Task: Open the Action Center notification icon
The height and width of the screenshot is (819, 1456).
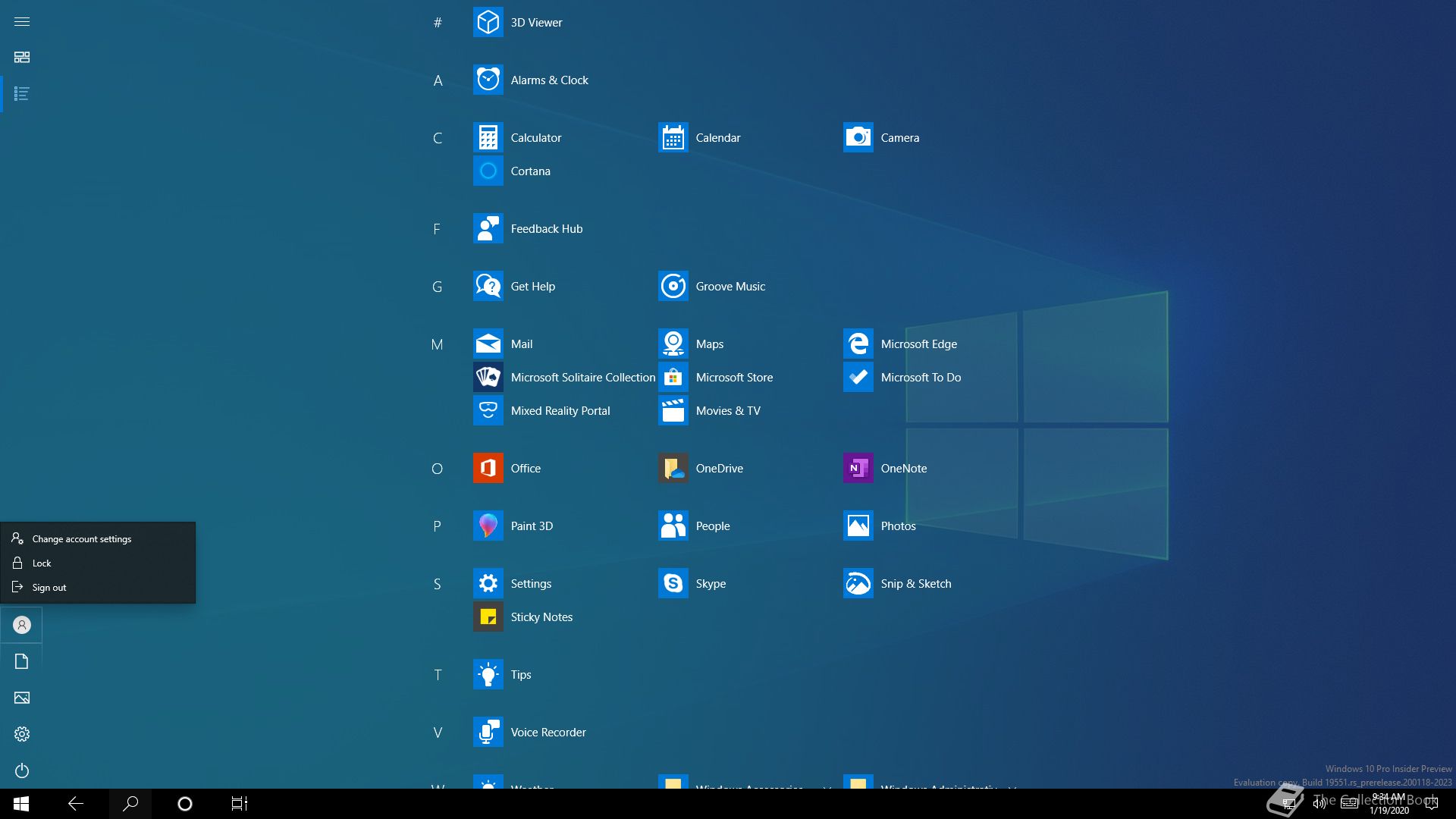Action: pyautogui.click(x=1432, y=804)
